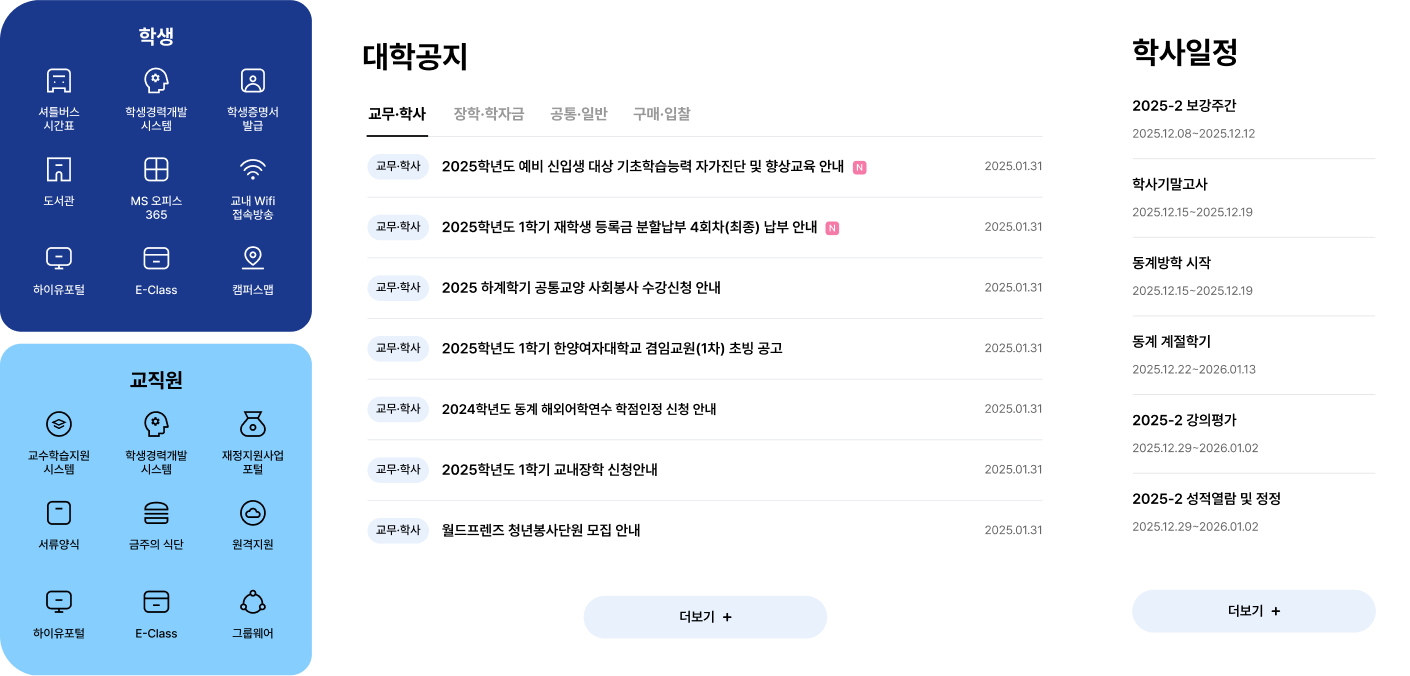Viewport: 1410px width, 676px height.
Task: Launch the 그룹웨어 groupware icon
Action: click(252, 601)
